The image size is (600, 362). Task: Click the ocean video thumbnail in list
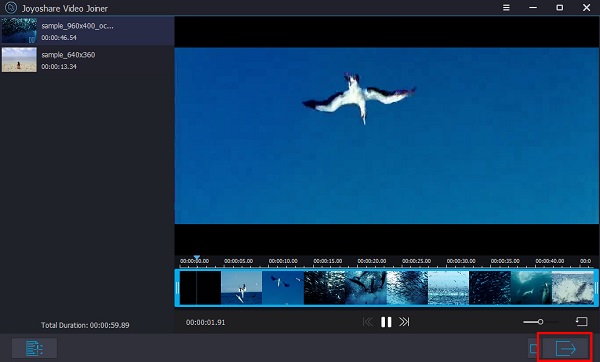pos(19,31)
